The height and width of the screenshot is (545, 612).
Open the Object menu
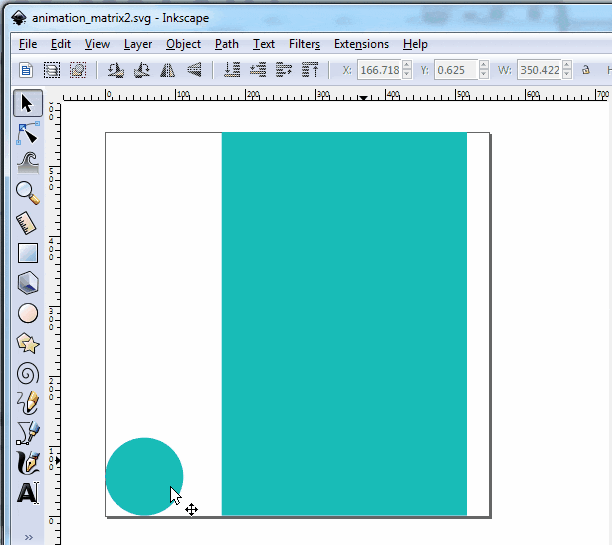[x=183, y=44]
